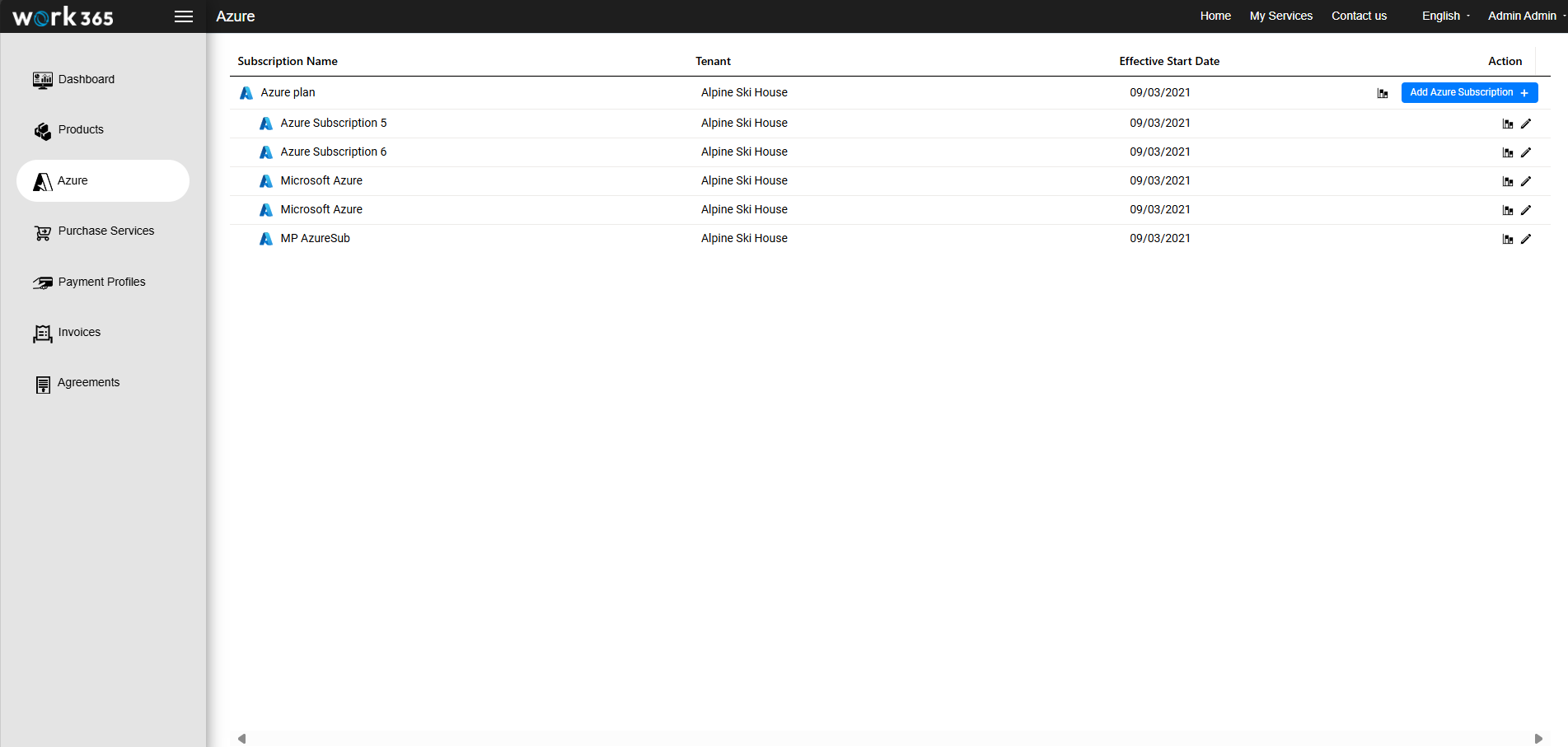Open the Dashboard sidebar icon

pyautogui.click(x=43, y=80)
